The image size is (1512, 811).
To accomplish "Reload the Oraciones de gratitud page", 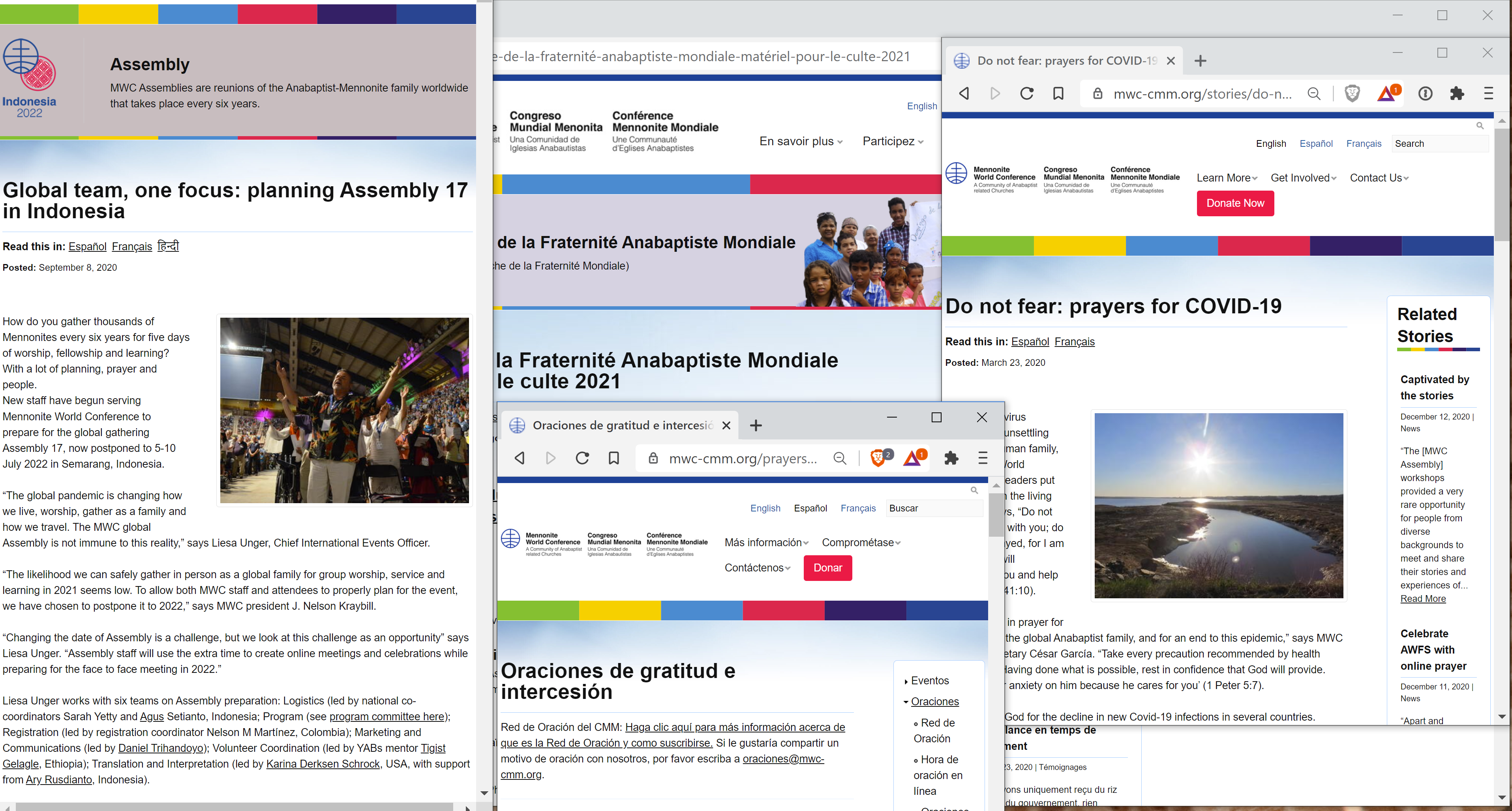I will [x=582, y=458].
